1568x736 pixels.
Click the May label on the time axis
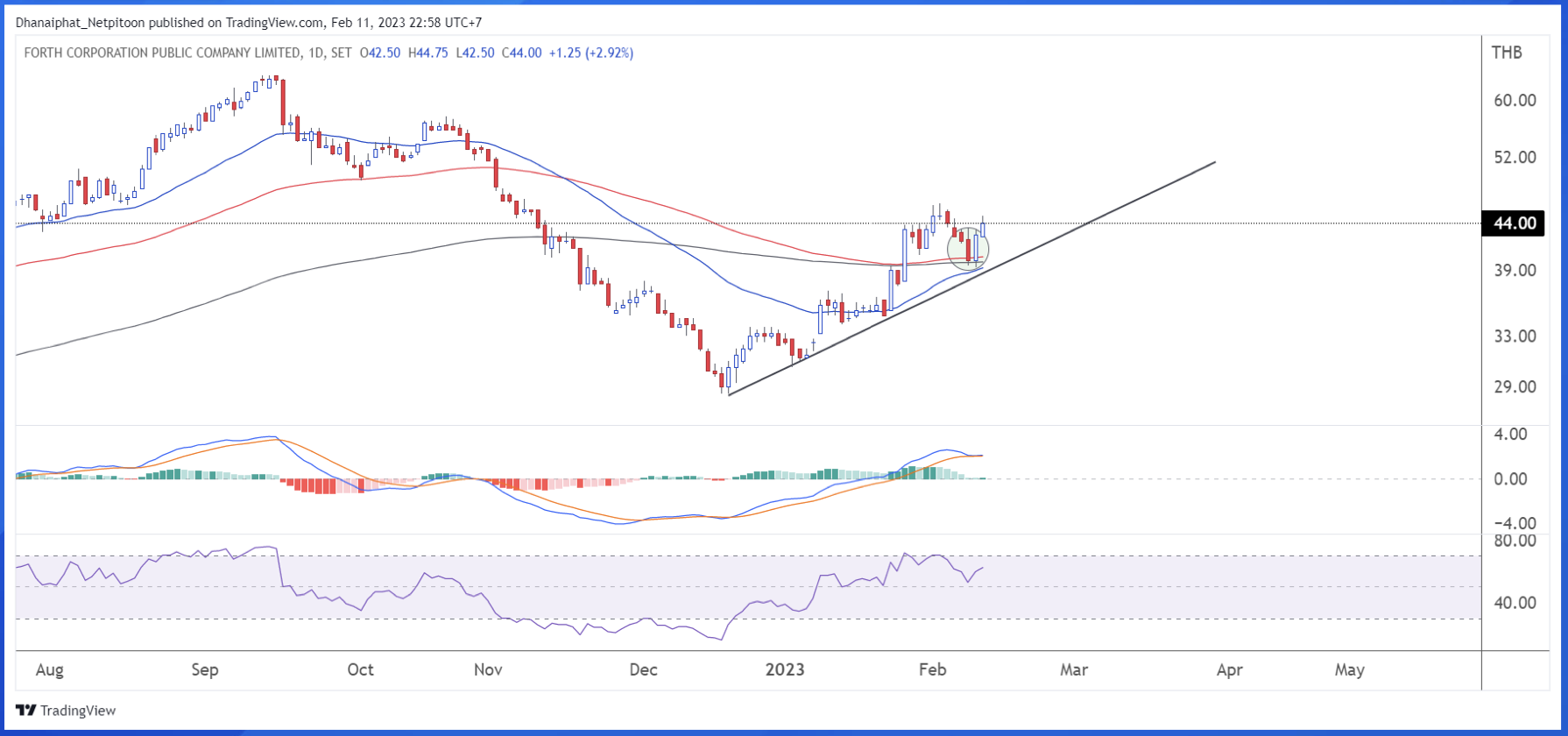pos(1350,670)
